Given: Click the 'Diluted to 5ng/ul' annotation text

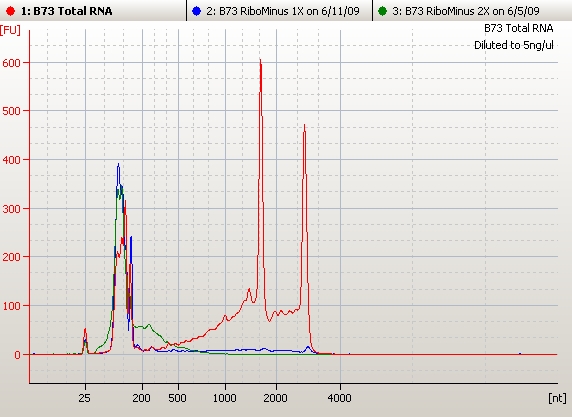Looking at the screenshot, I should click(x=514, y=45).
